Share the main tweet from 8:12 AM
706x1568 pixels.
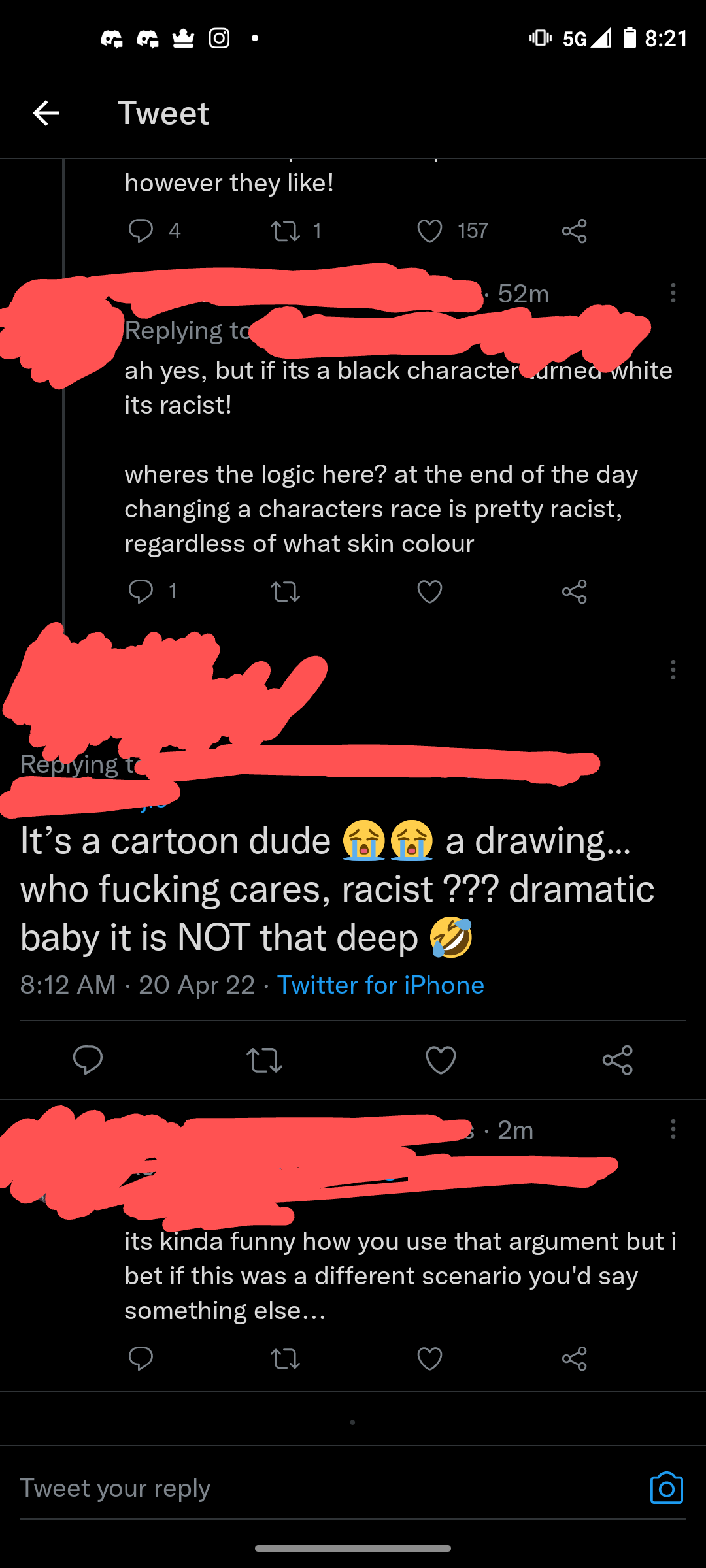(x=617, y=1060)
